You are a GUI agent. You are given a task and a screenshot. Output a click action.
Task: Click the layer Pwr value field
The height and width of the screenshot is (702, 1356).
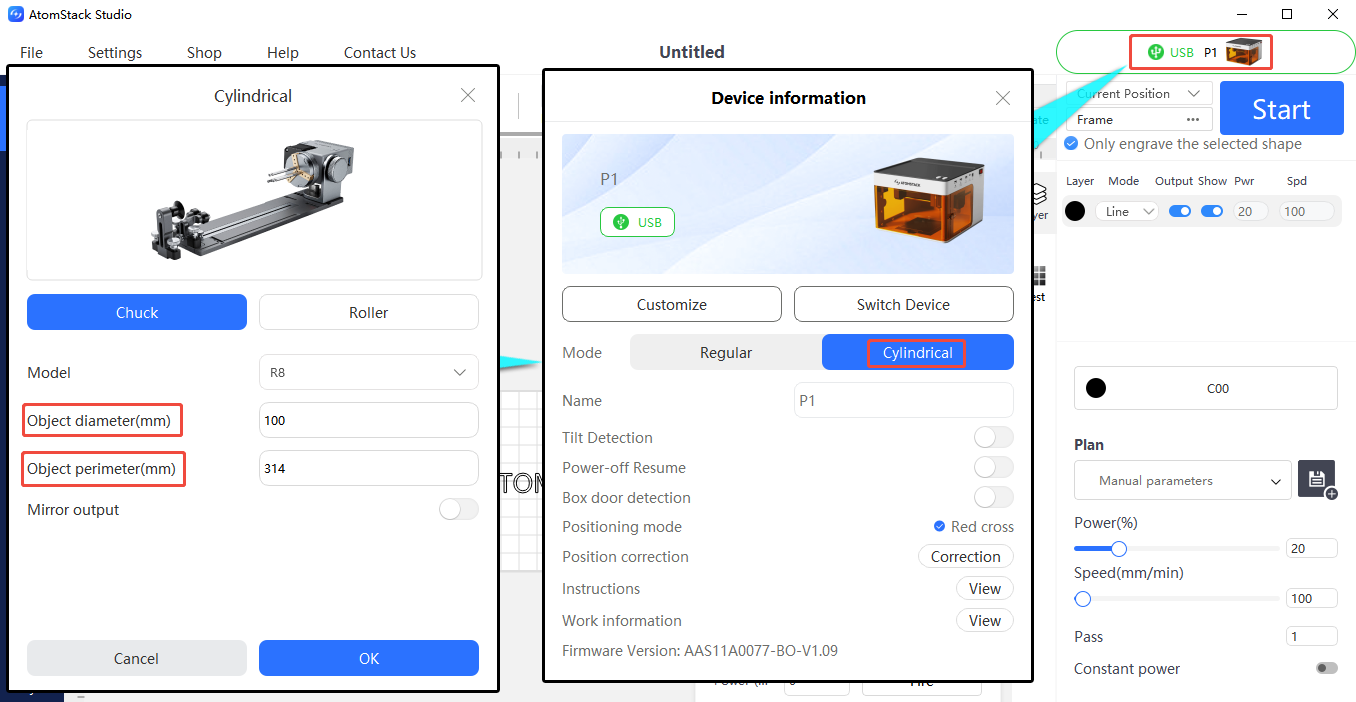1249,211
